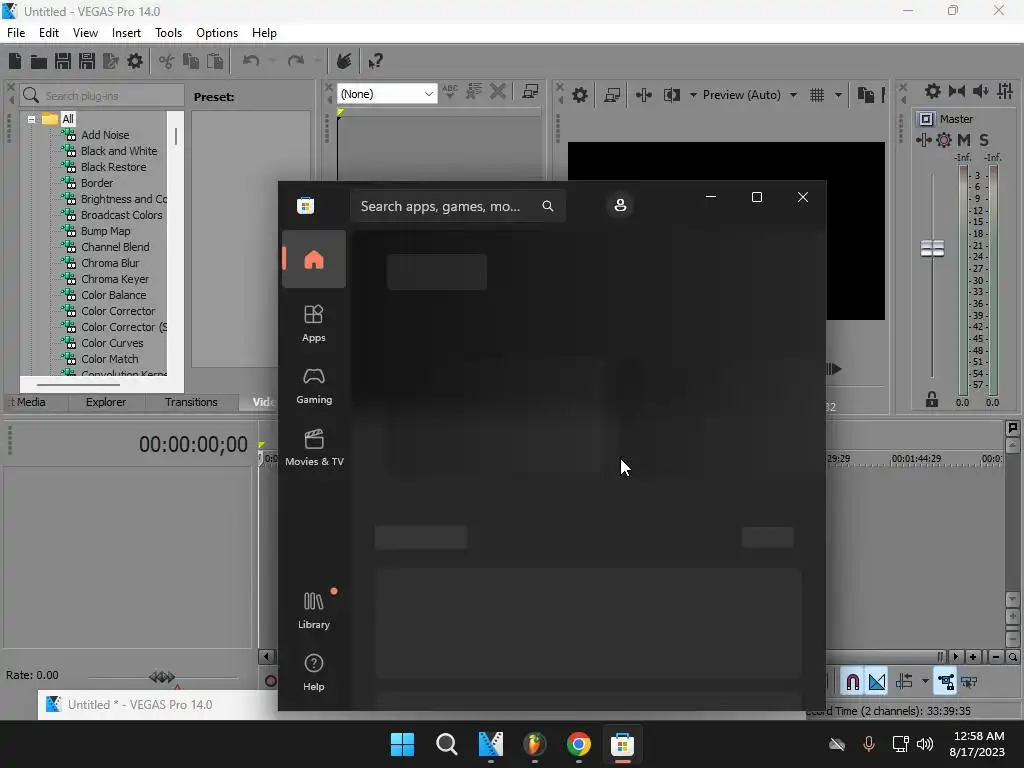Image resolution: width=1024 pixels, height=768 pixels.
Task: Click the What's This help icon
Action: point(376,61)
